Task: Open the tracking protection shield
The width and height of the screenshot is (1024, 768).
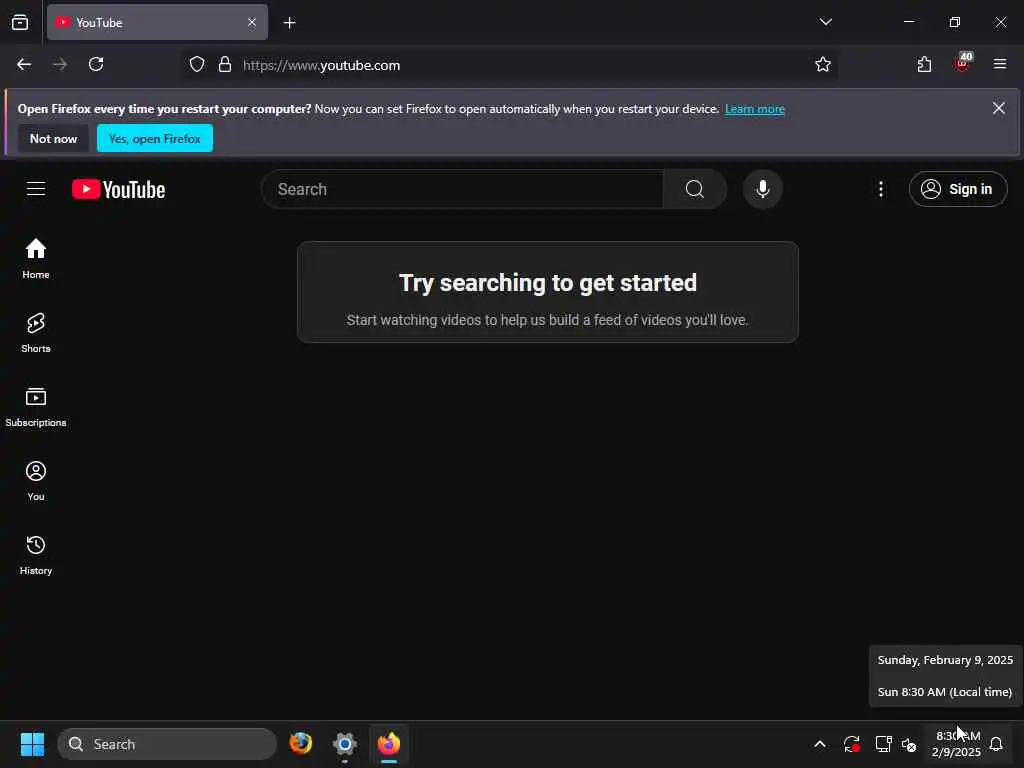Action: [197, 65]
